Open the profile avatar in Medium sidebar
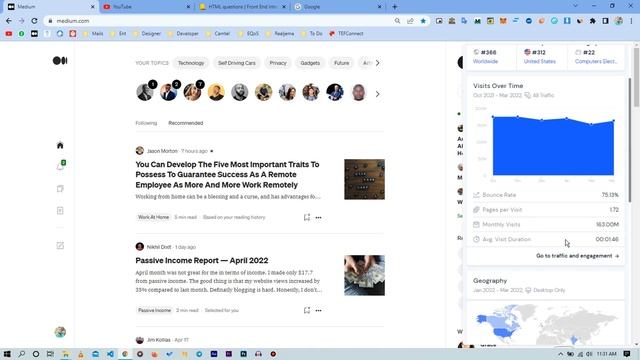 [60, 332]
